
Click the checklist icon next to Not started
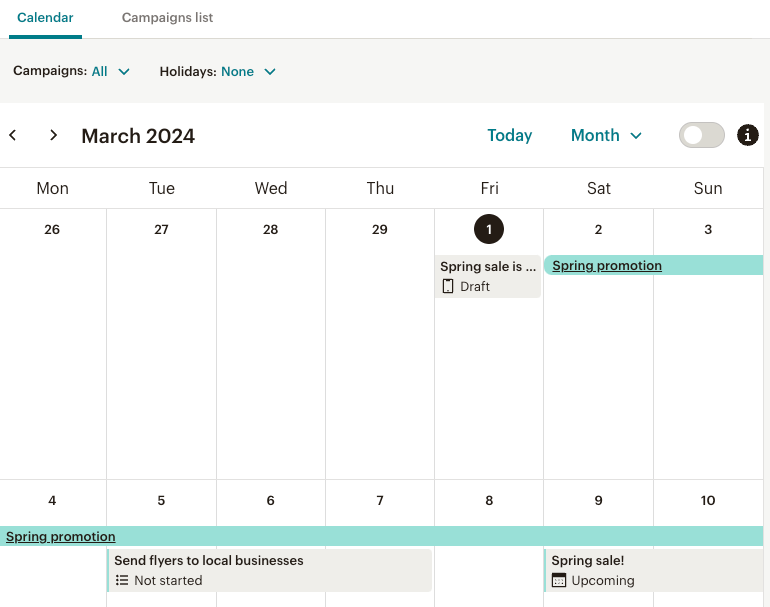click(x=122, y=580)
